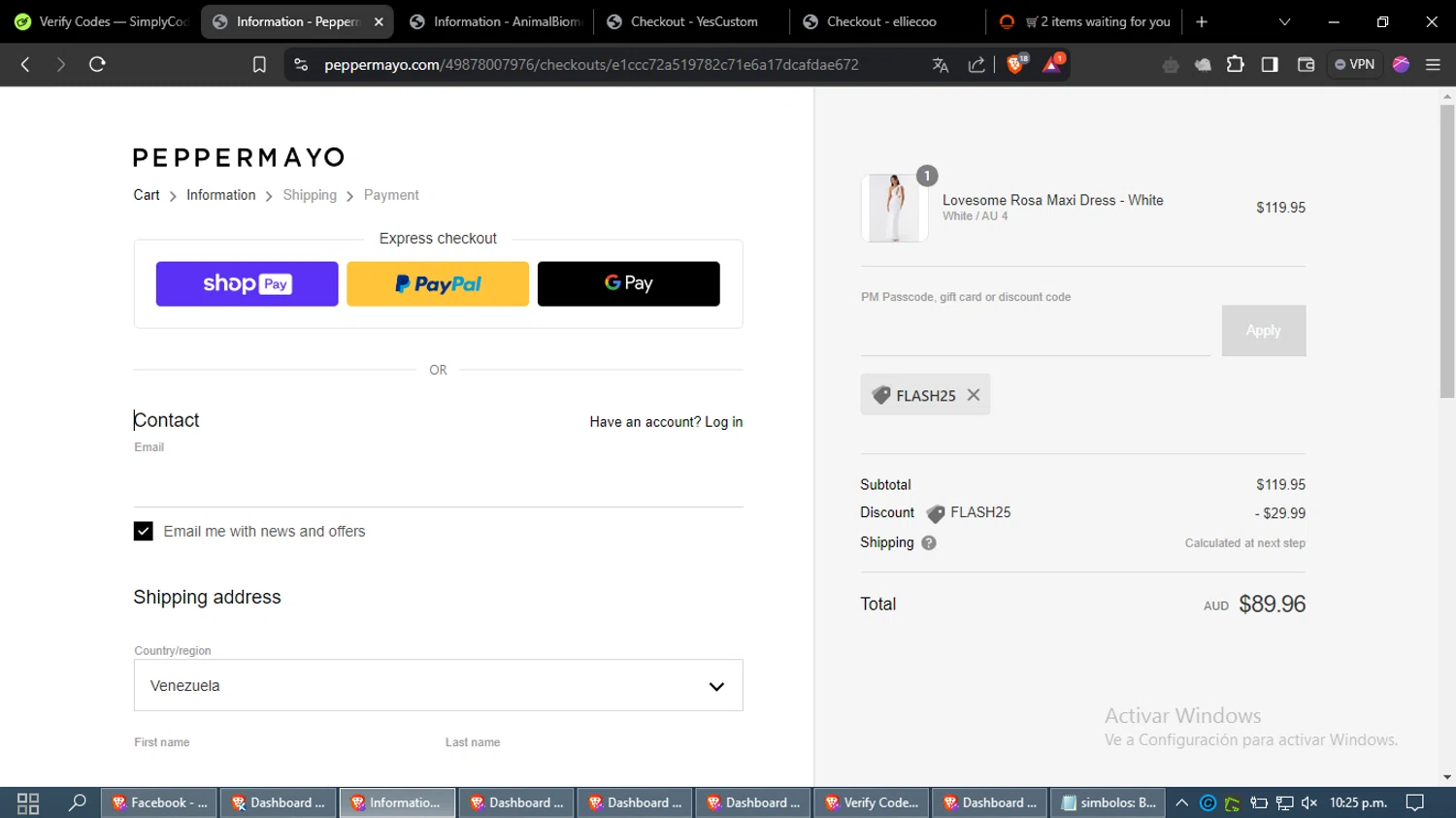Uncheck Email me with news and offers
This screenshot has width=1456, height=818.
(143, 531)
